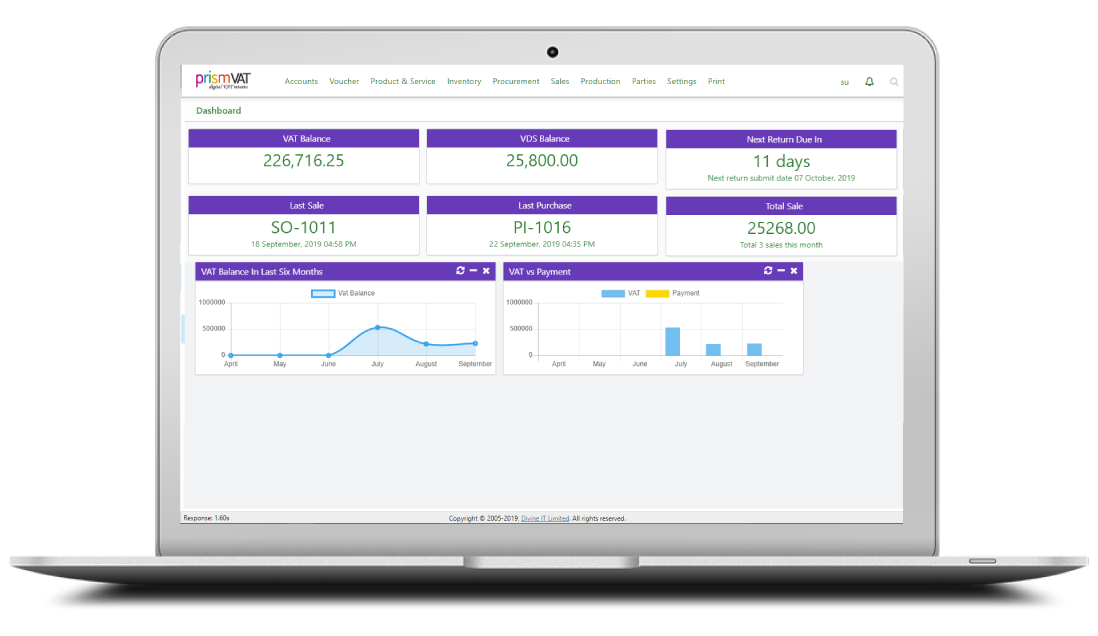Open the Product & Service menu
Viewport: 1098px width, 636px height.
coord(402,81)
